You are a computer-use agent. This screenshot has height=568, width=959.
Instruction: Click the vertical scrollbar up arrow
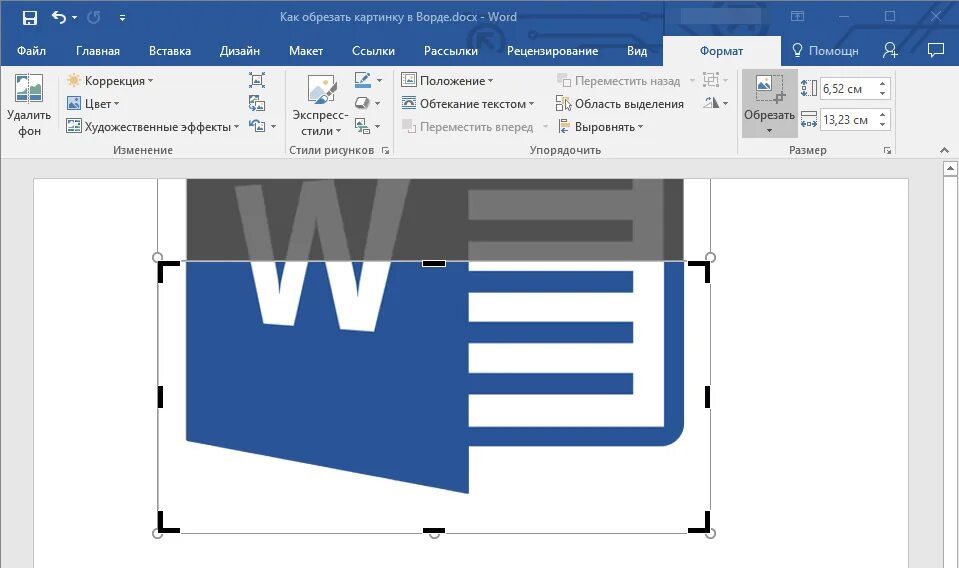pos(950,168)
